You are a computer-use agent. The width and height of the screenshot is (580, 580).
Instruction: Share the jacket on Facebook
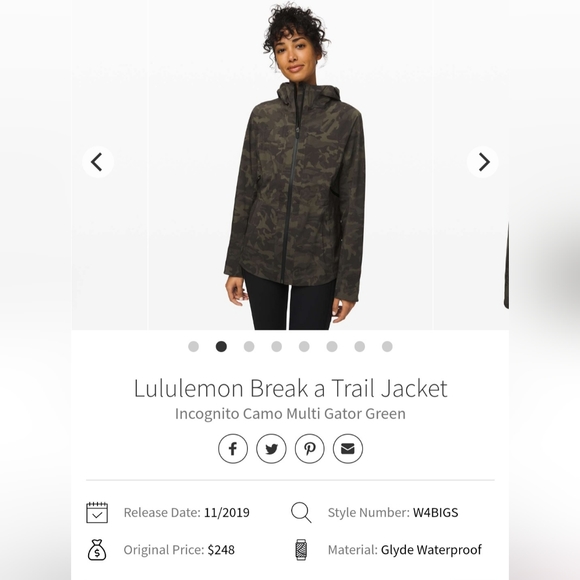coord(233,449)
